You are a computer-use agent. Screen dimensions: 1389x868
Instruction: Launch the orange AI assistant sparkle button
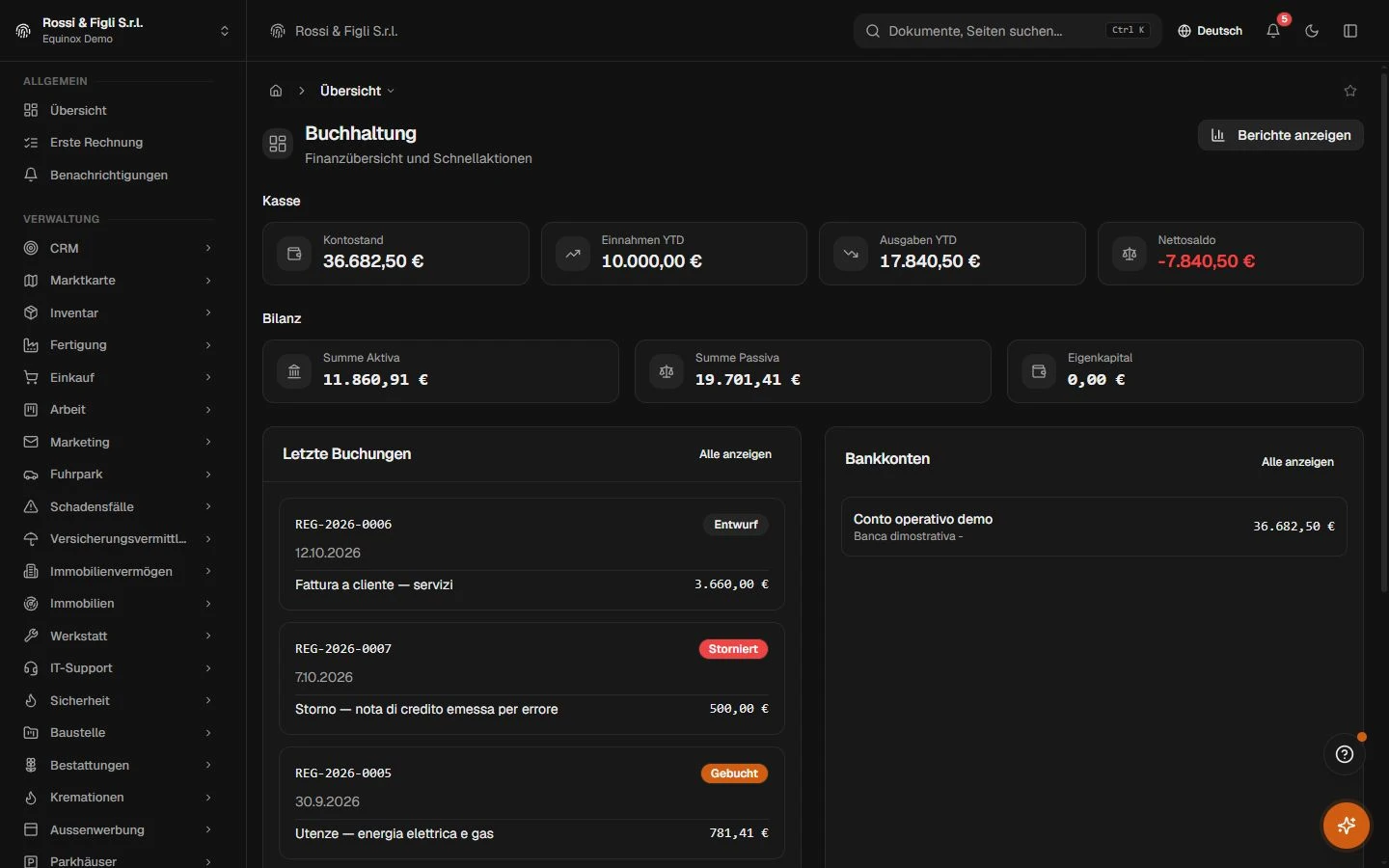(x=1347, y=826)
